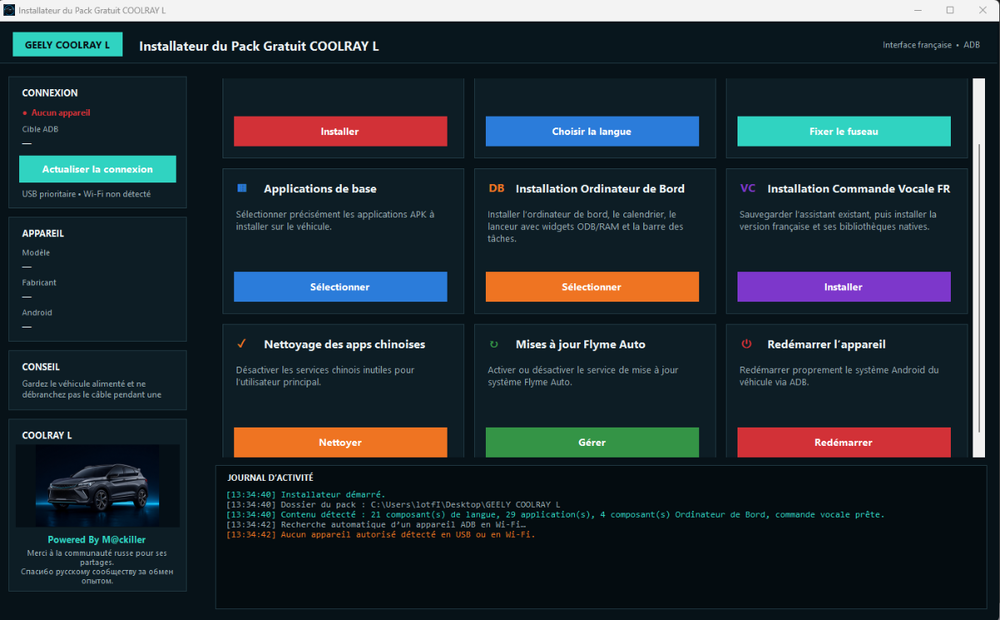Click the Installateur du Pack Gratuit header title
The height and width of the screenshot is (620, 1000).
pos(259,46)
